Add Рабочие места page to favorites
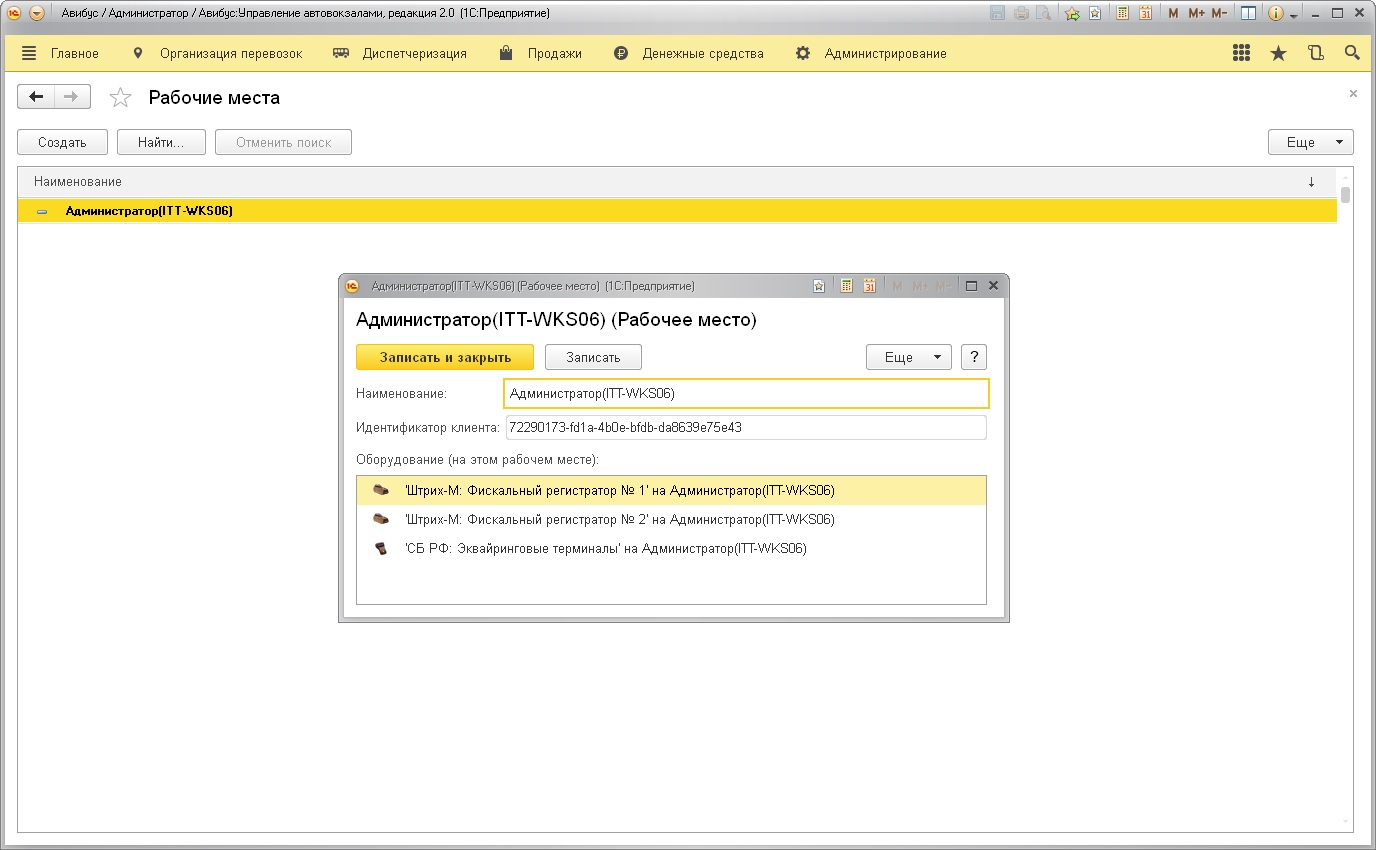The image size is (1376, 850). point(120,98)
